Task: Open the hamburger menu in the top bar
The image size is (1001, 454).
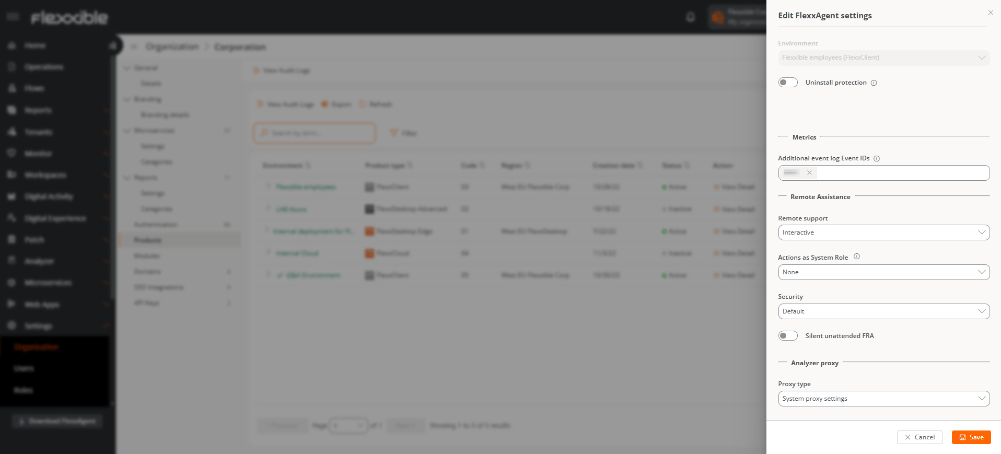Action: click(13, 17)
